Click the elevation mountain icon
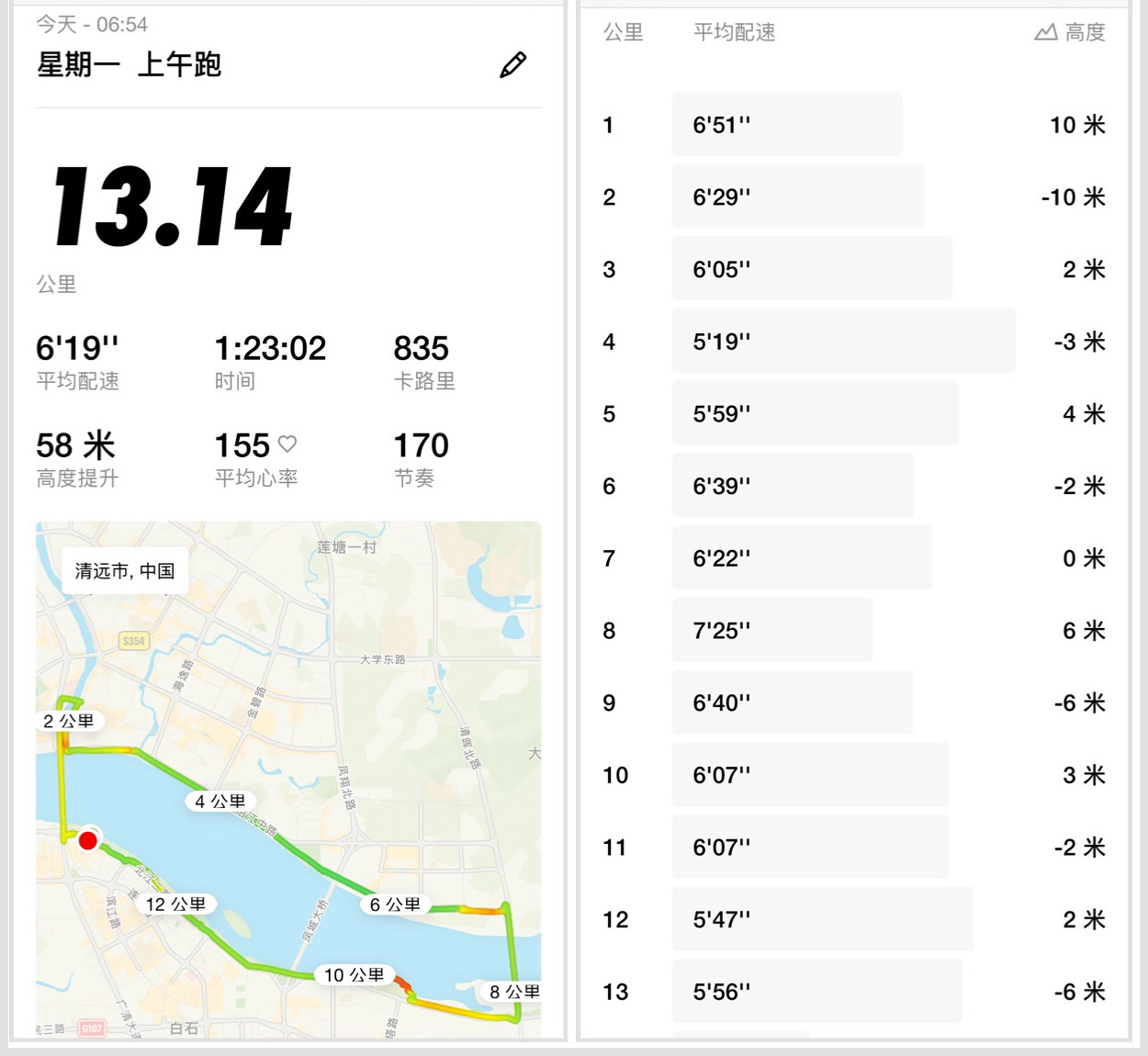The width and height of the screenshot is (1148, 1056). click(x=1045, y=33)
